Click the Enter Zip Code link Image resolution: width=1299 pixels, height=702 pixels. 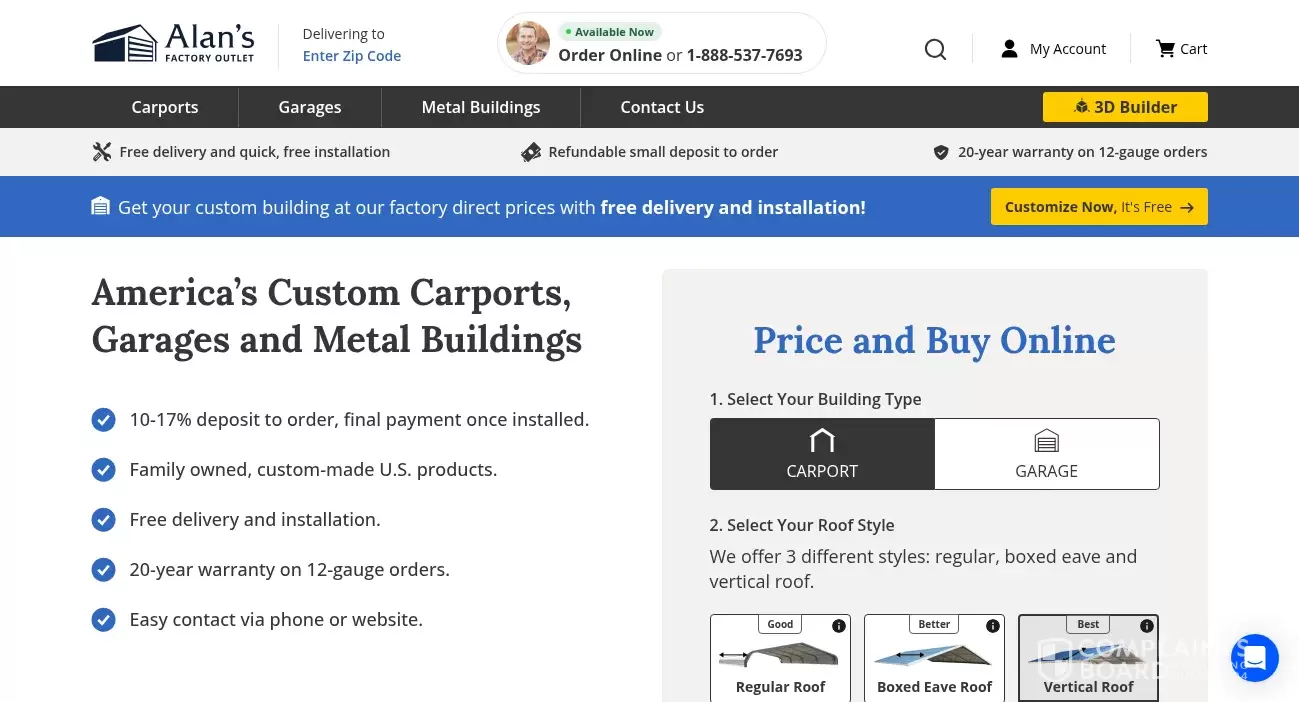click(x=351, y=55)
